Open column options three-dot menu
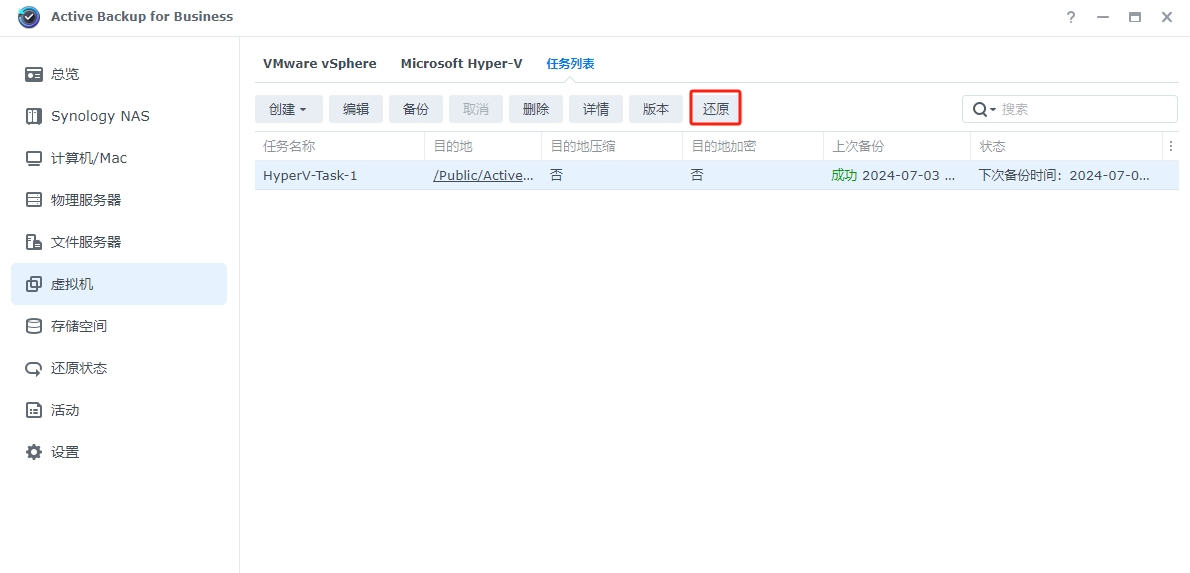1190x573 pixels. tap(1171, 146)
